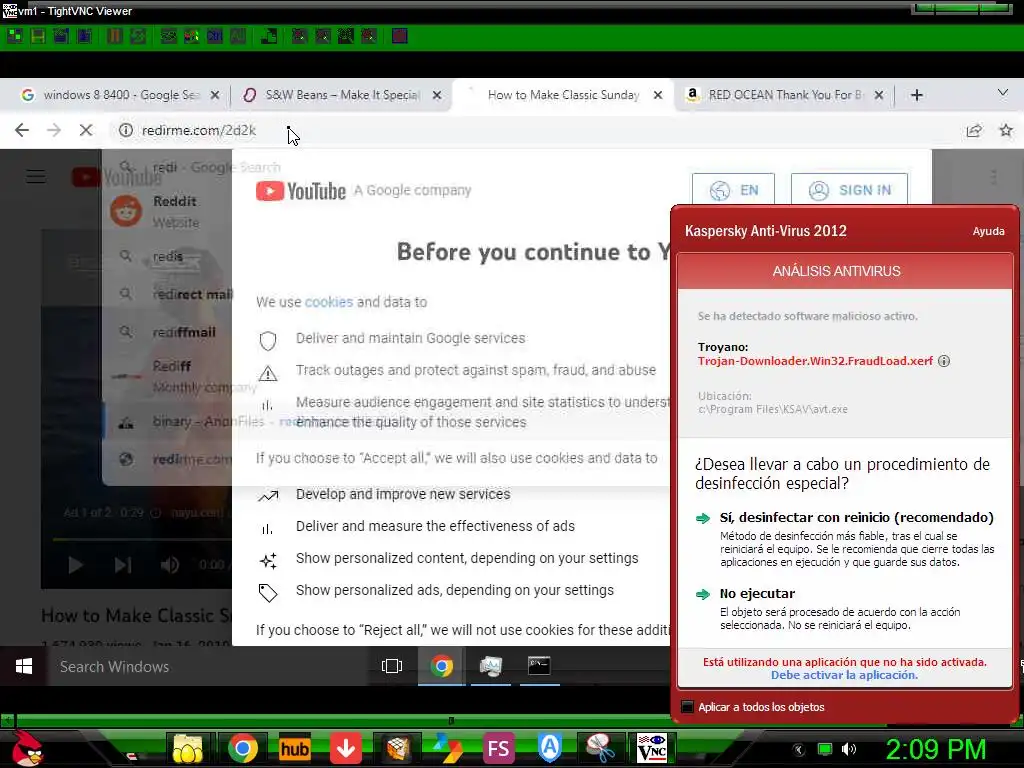Click the Share page icon in Chrome

tap(974, 130)
